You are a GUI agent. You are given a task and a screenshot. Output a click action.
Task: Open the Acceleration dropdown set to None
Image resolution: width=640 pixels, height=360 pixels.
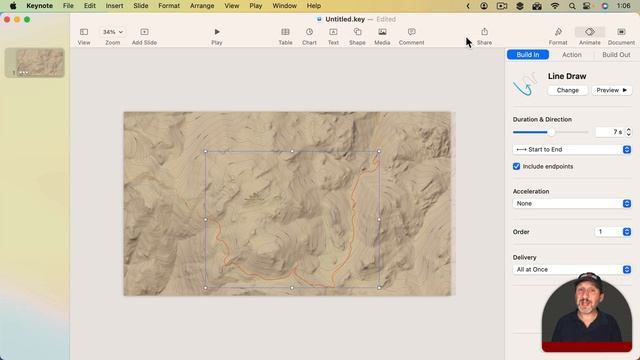coord(572,203)
